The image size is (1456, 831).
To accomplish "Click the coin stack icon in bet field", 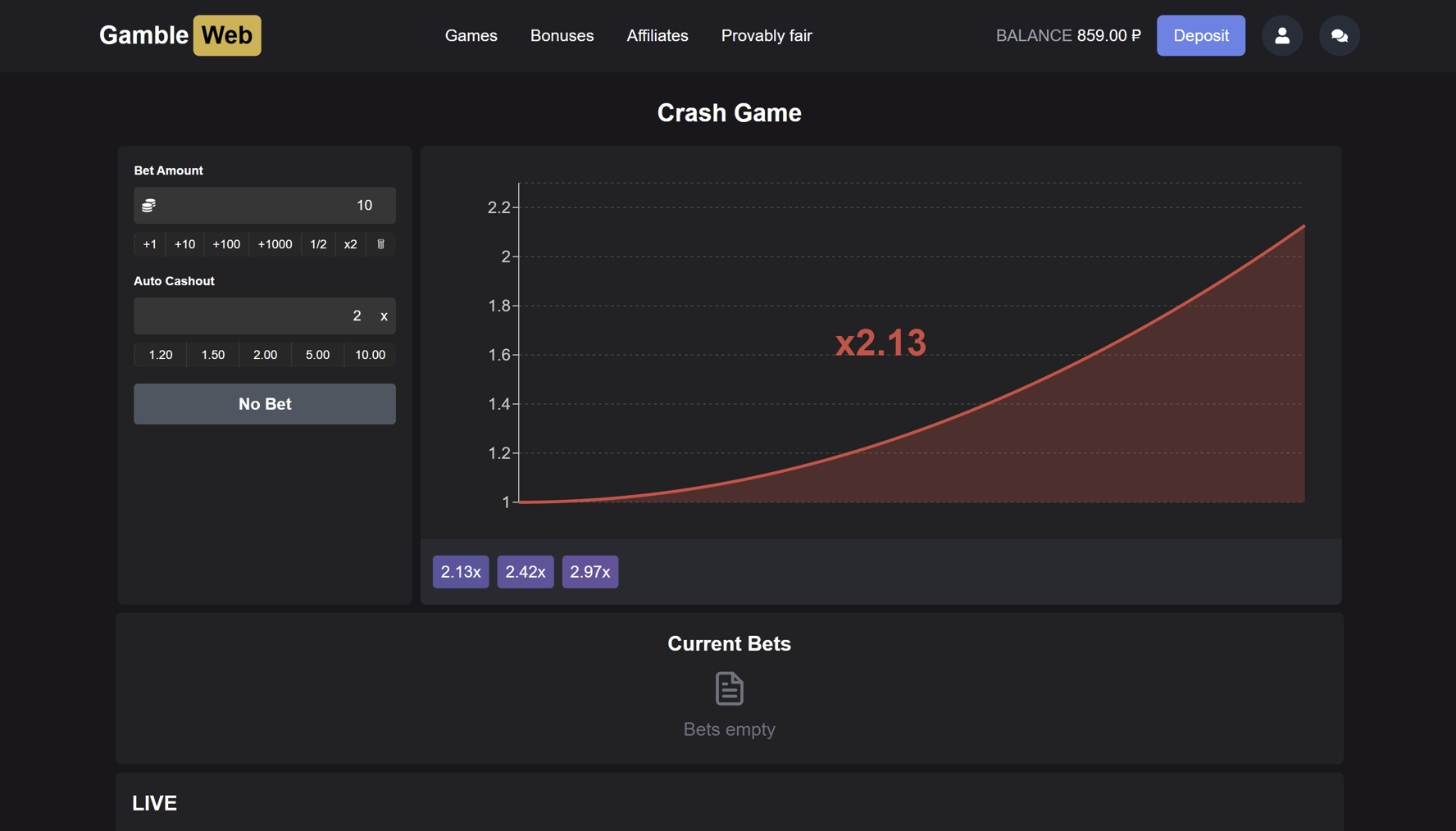I will (x=148, y=205).
